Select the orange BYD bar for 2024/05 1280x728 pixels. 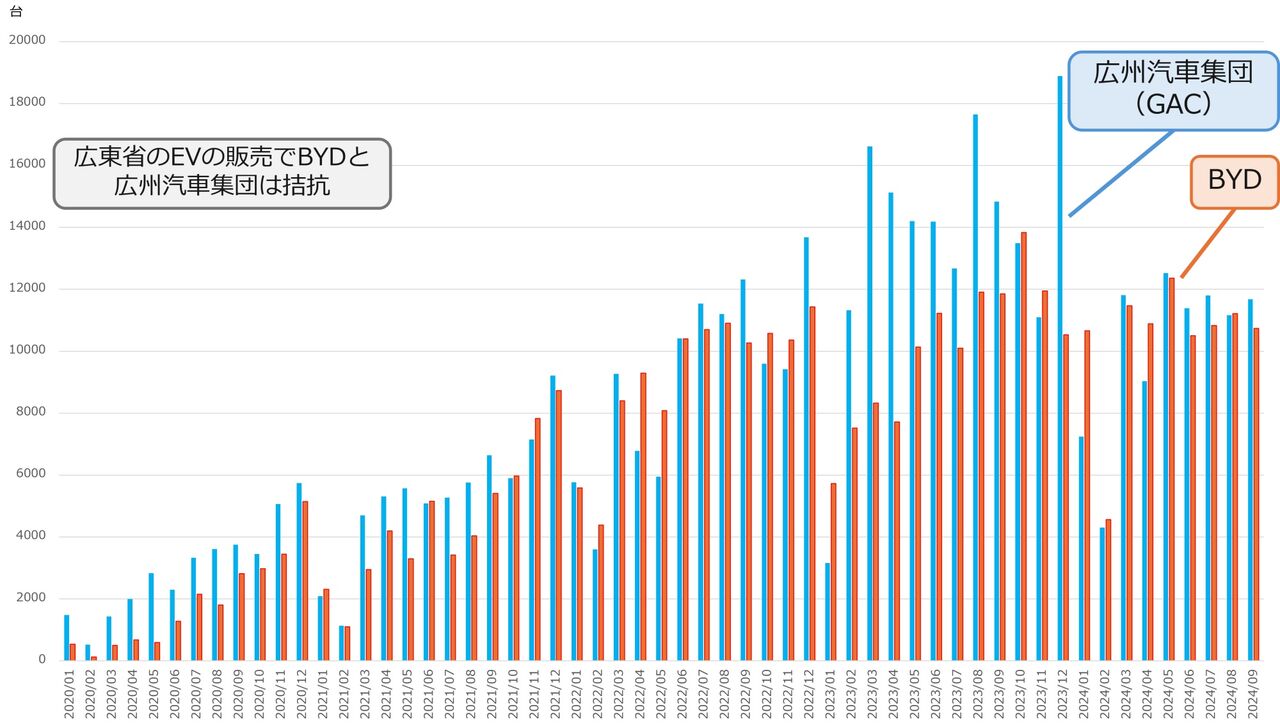[1171, 469]
